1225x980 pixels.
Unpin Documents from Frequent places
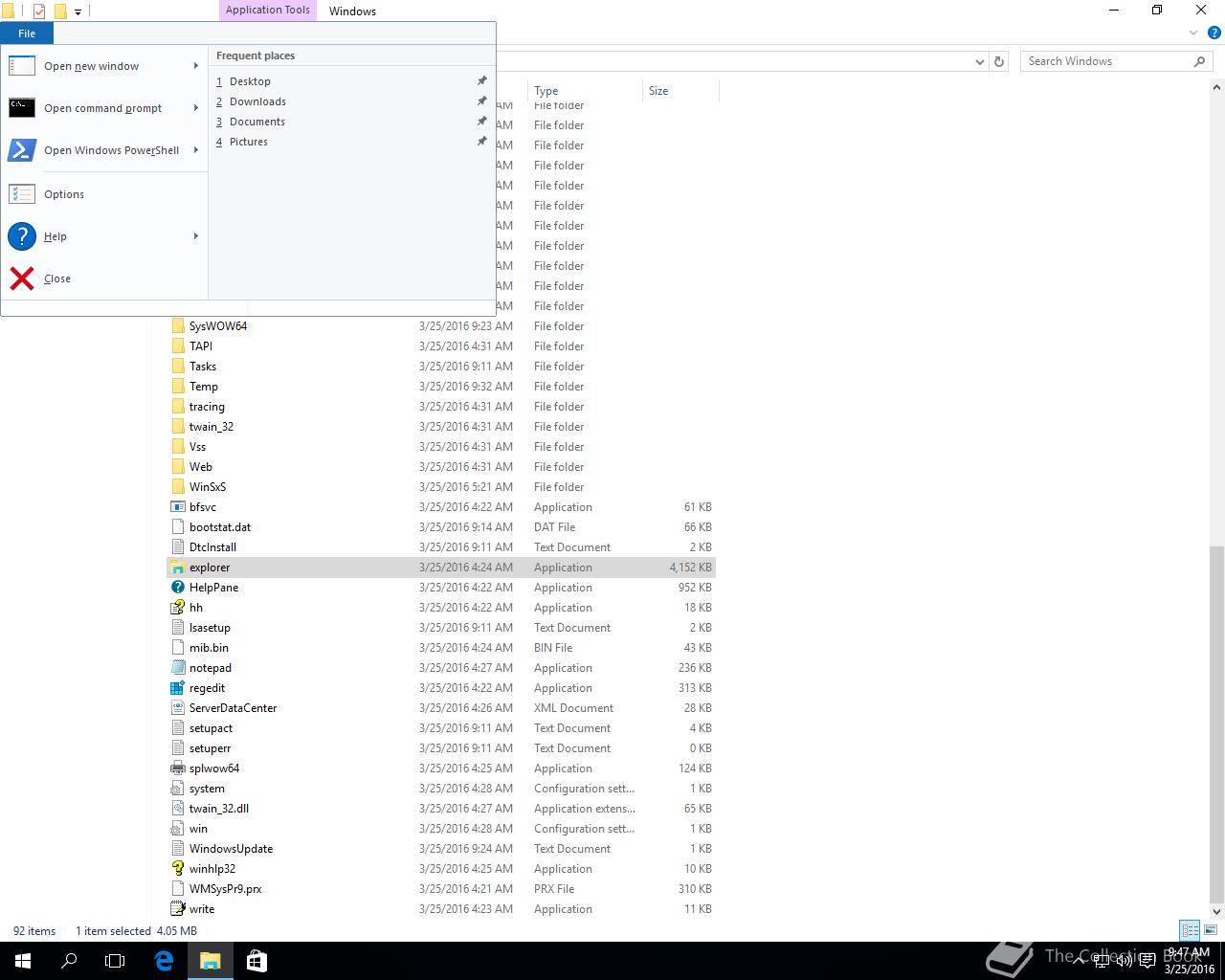(x=482, y=122)
